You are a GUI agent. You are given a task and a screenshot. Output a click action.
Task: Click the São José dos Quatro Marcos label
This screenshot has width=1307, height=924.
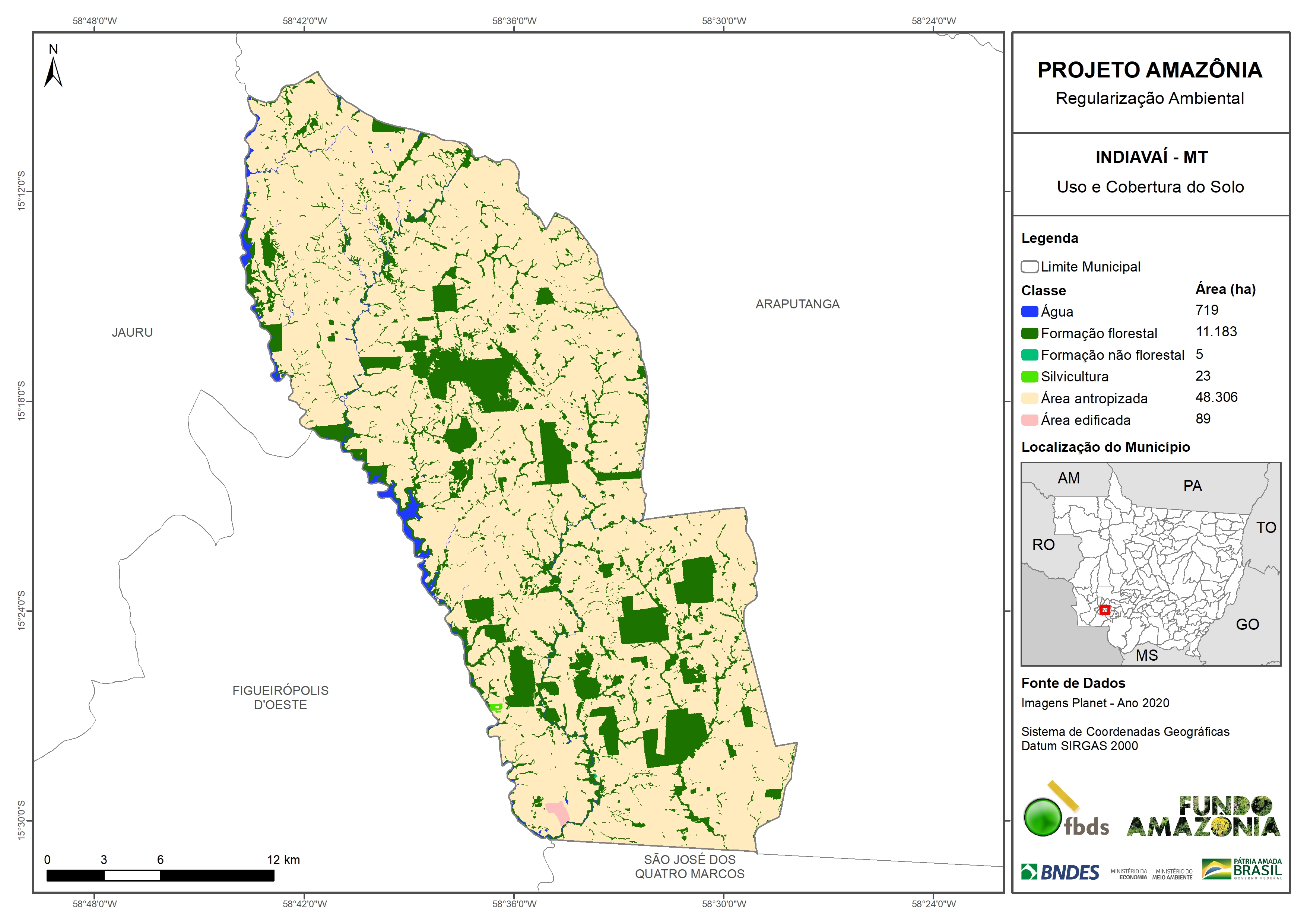pyautogui.click(x=689, y=867)
